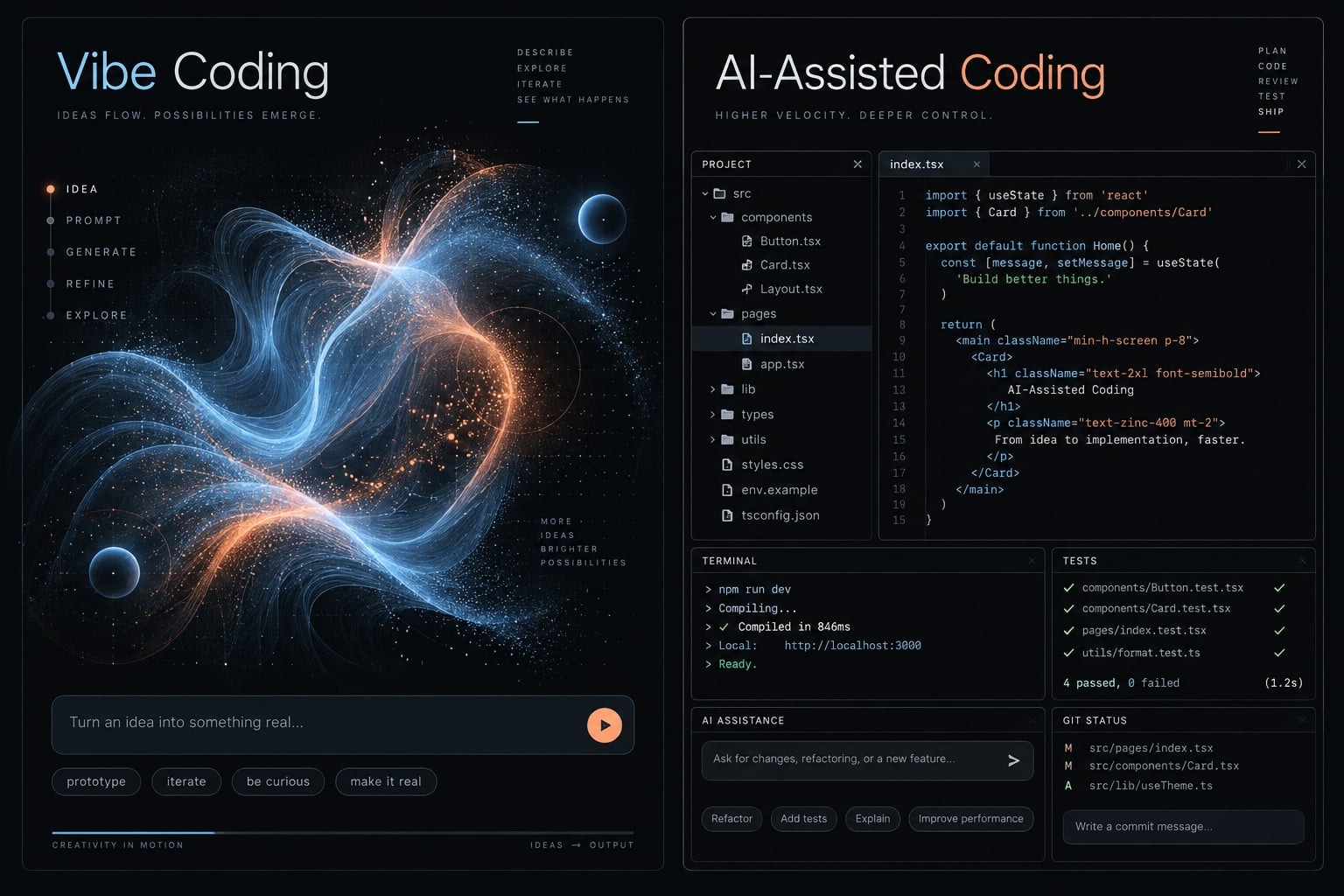Select the PROMPT step dot
Image resolution: width=1344 pixels, height=896 pixels.
pyautogui.click(x=50, y=220)
